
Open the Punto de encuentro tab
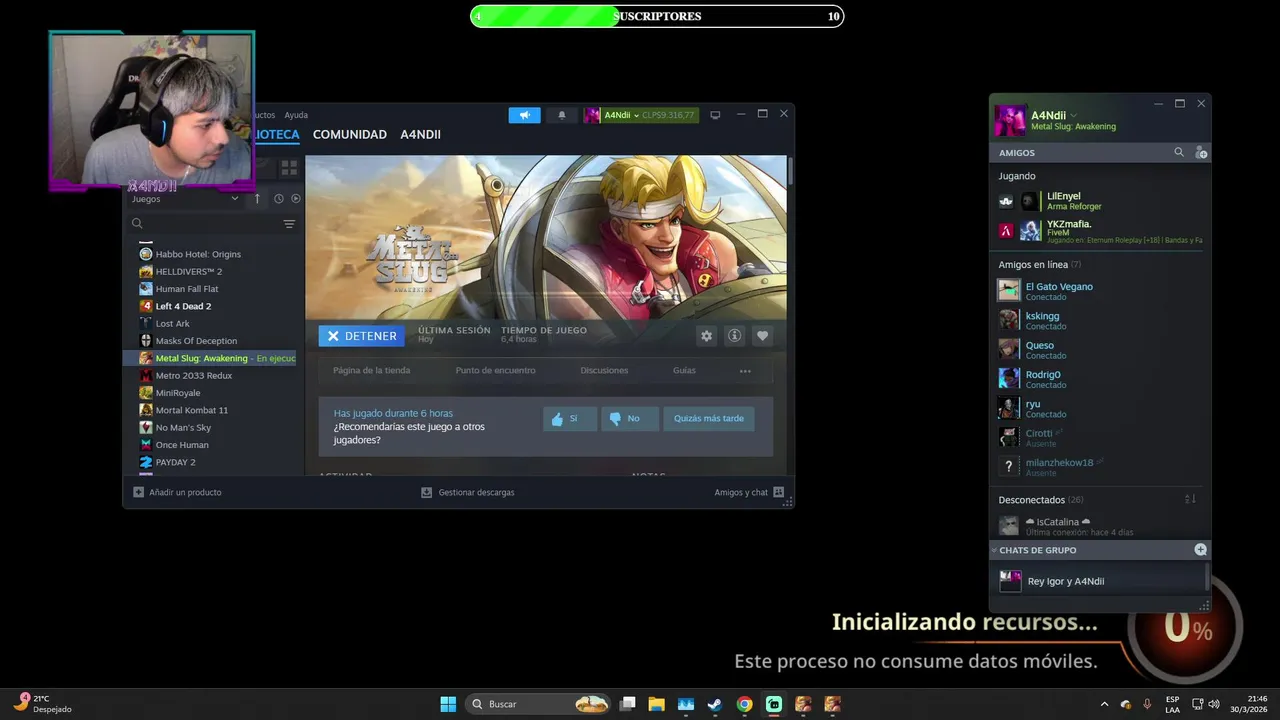point(495,371)
